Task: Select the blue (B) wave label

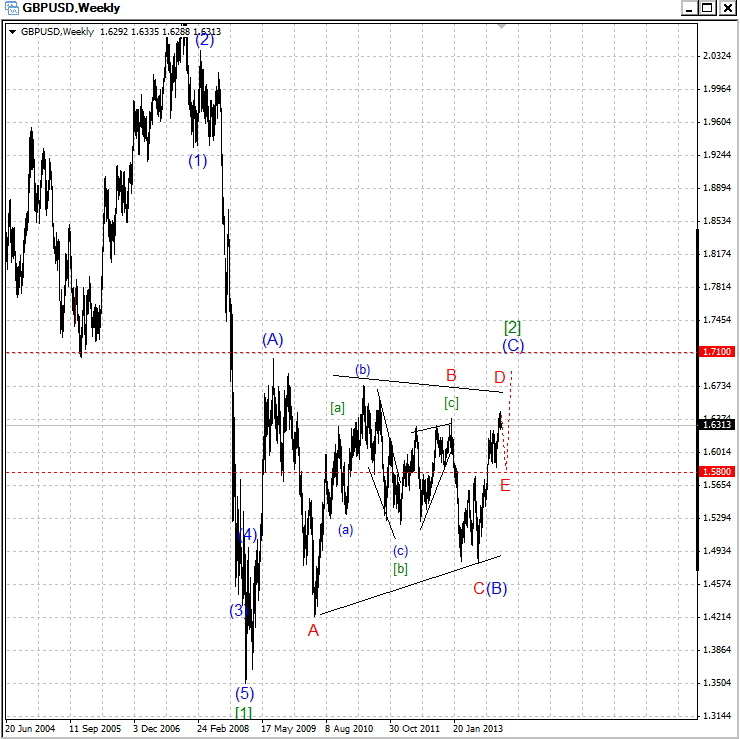Action: pos(496,588)
